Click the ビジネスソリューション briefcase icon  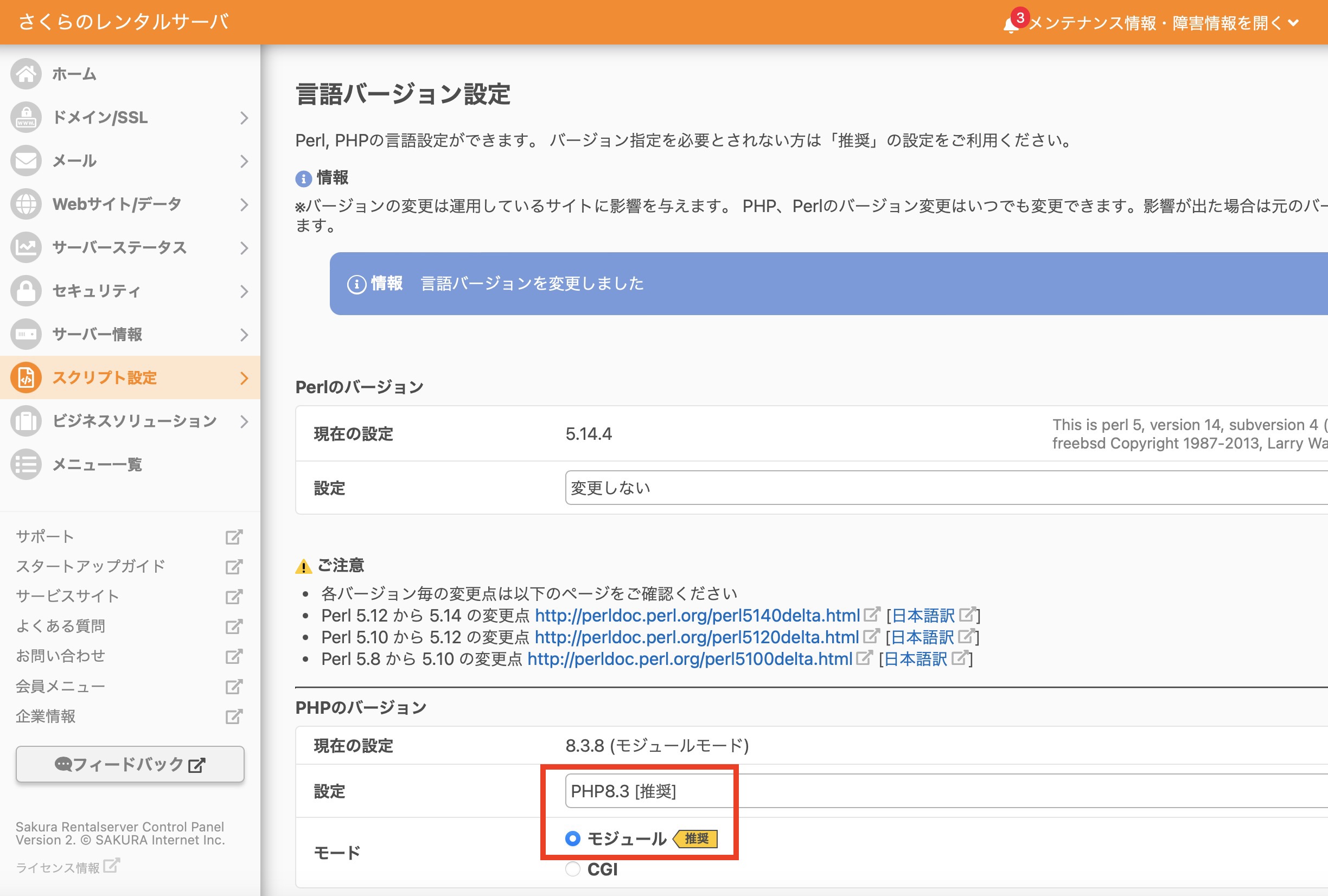click(x=26, y=421)
